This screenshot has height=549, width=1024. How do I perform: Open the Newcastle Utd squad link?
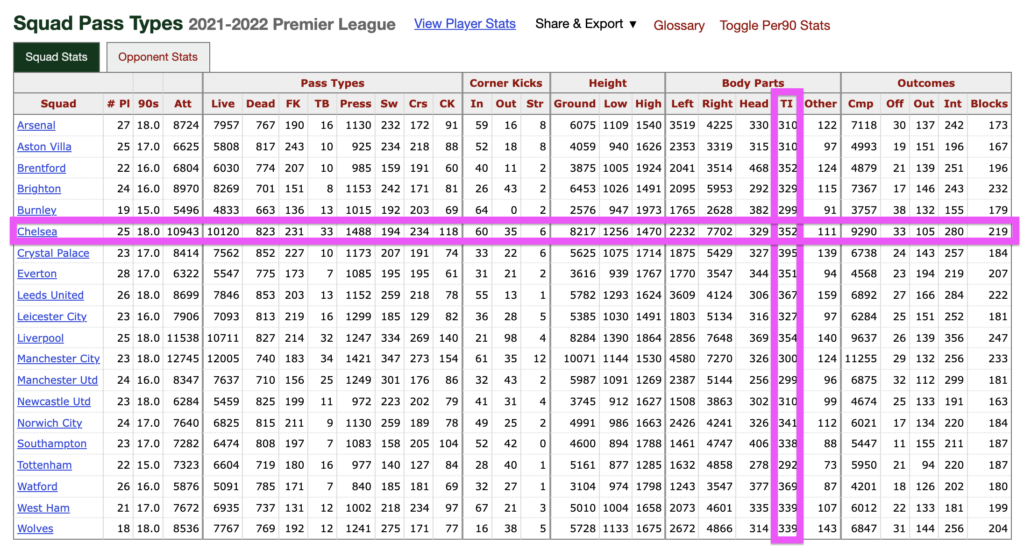(54, 401)
